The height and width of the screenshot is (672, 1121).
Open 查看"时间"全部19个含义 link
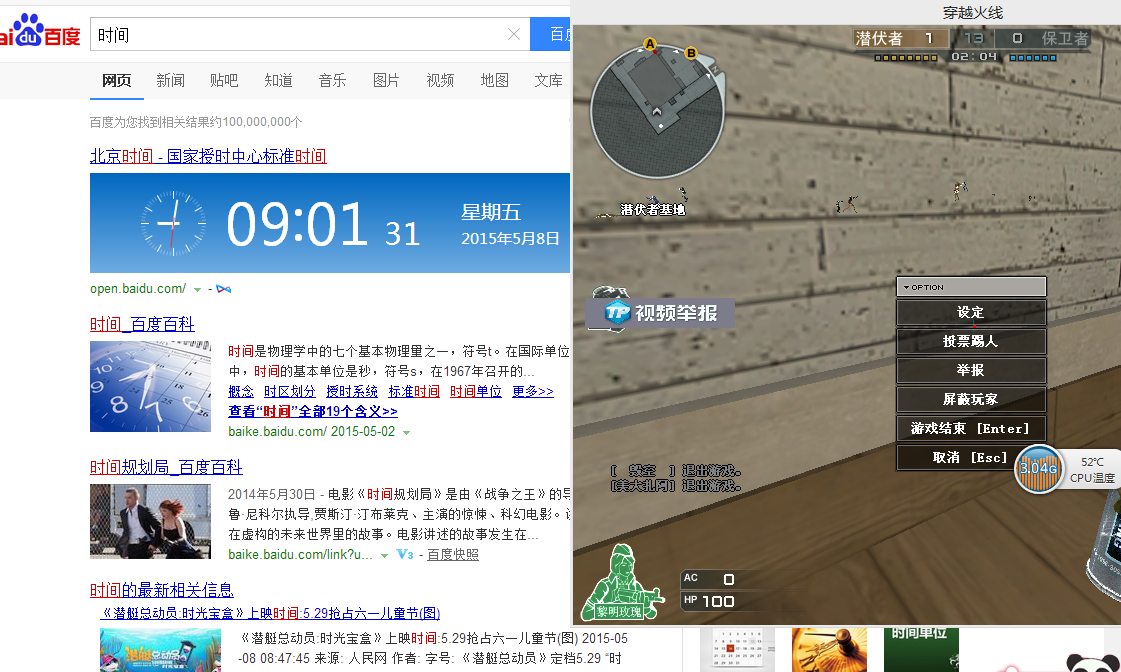(313, 412)
